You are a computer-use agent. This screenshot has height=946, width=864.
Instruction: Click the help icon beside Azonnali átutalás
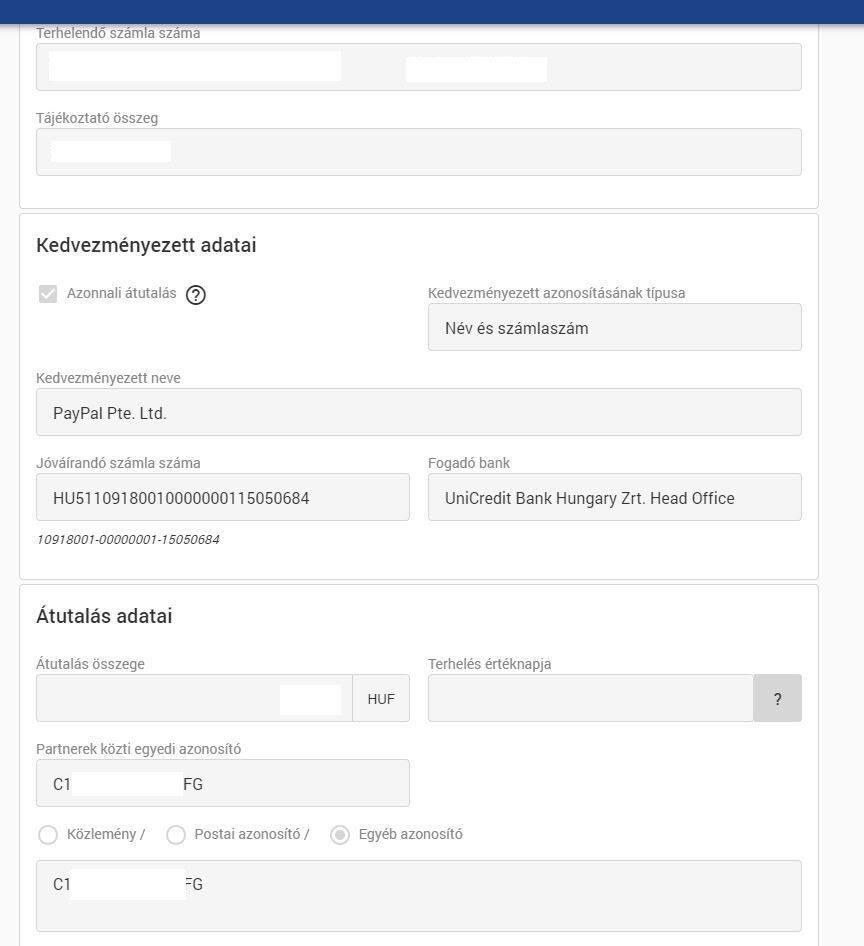tap(196, 295)
